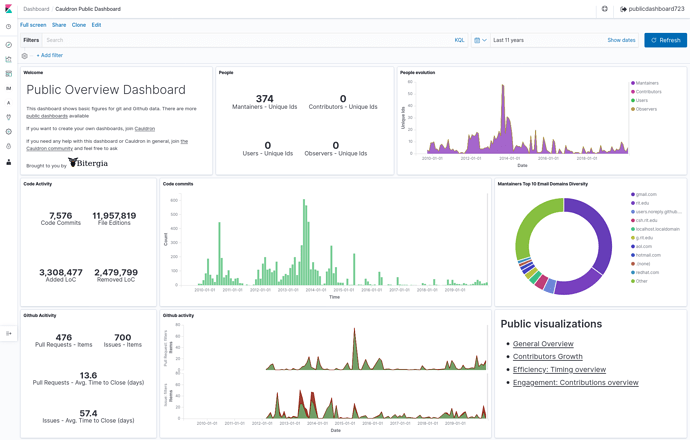This screenshot has height=440, width=690.
Task: Open Discover via the compass icon
Action: 8,45
